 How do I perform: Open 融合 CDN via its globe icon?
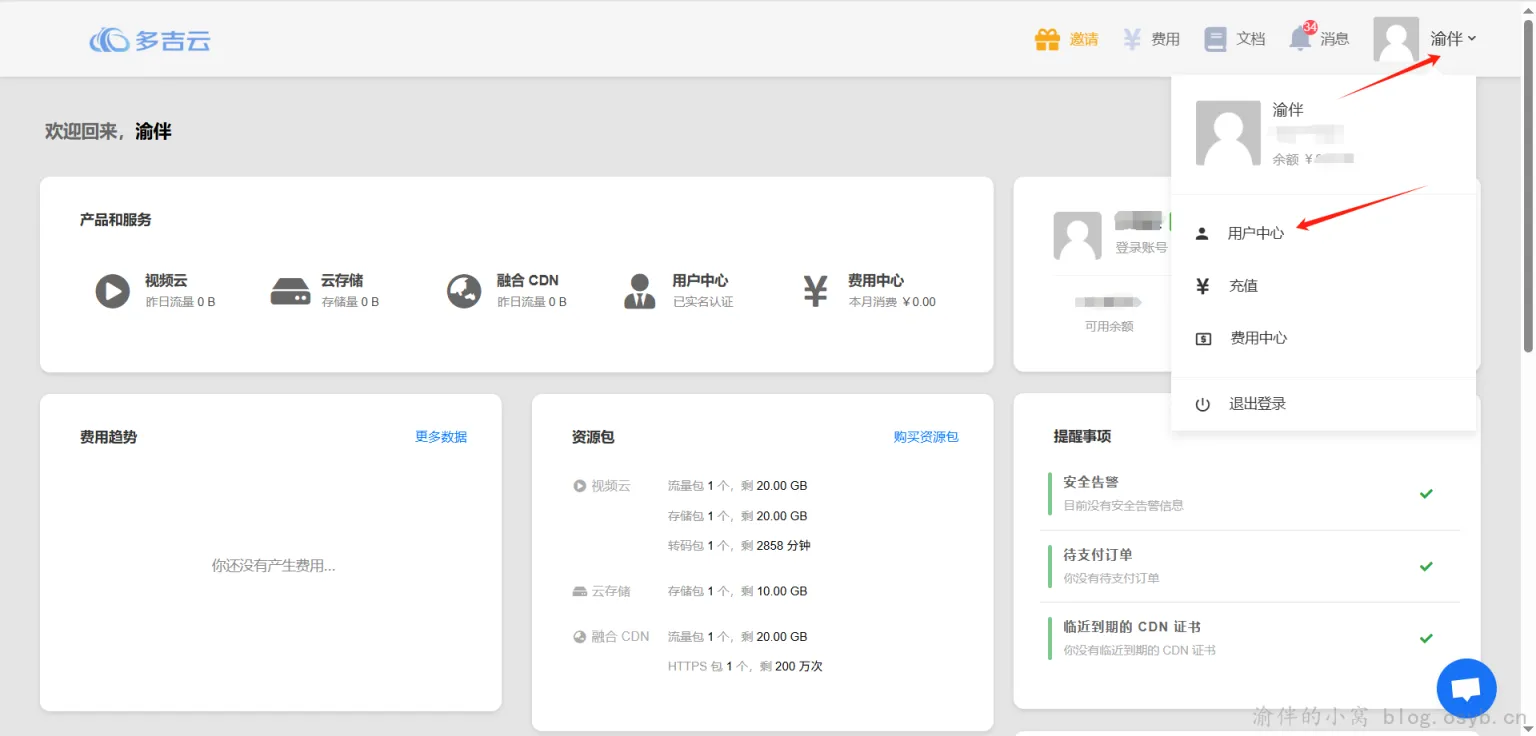click(x=463, y=290)
